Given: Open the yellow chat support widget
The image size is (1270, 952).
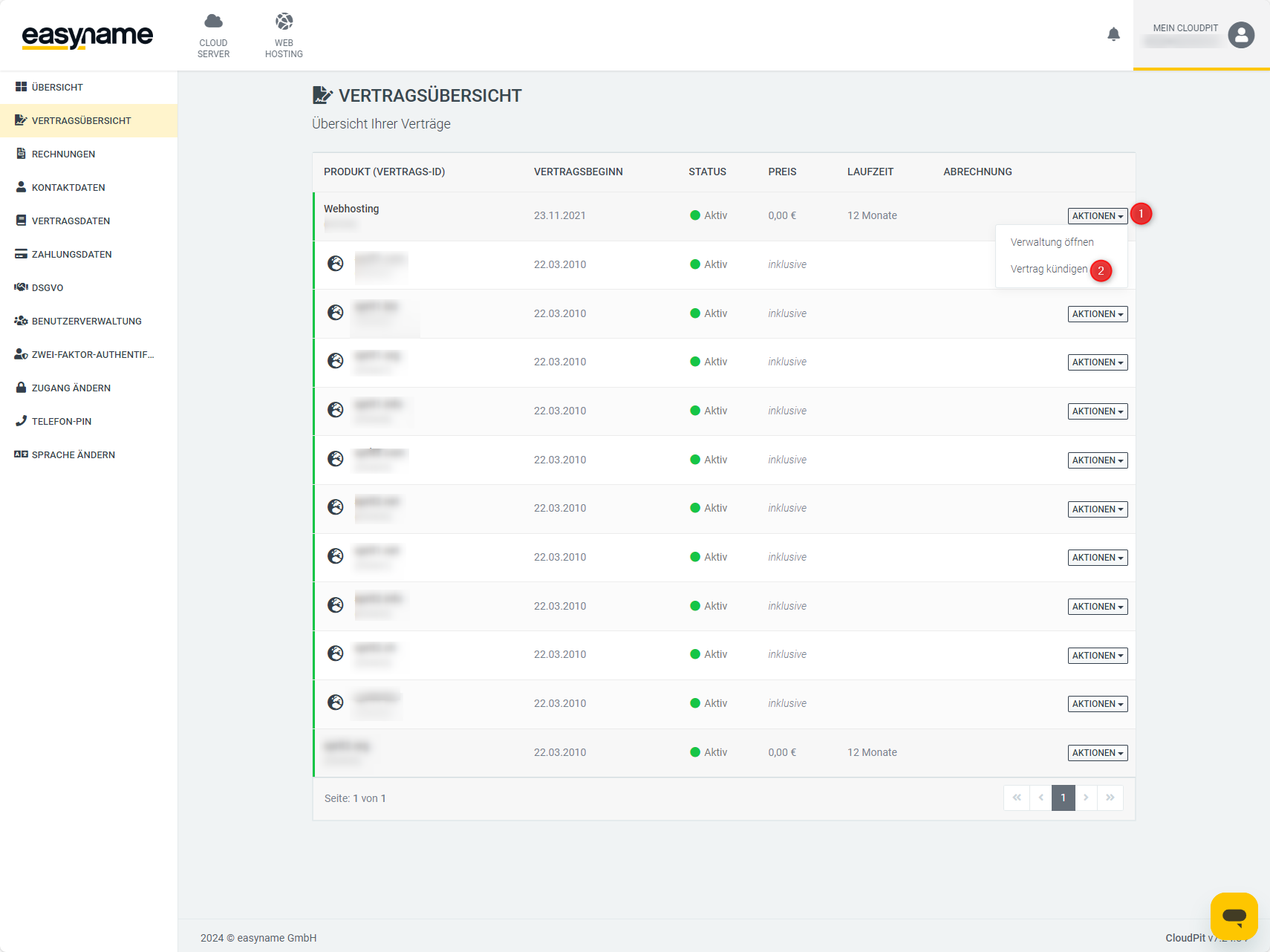Looking at the screenshot, I should click(x=1234, y=916).
